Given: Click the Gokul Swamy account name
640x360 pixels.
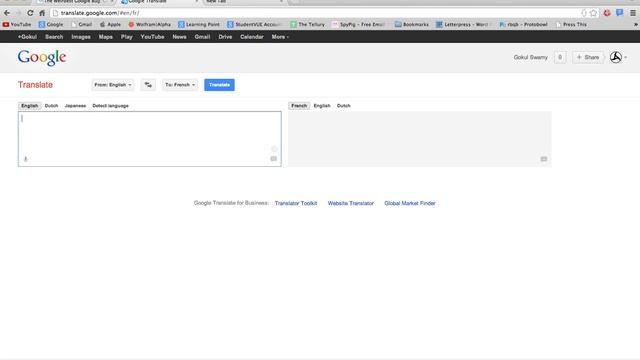Looking at the screenshot, I should coord(531,58).
